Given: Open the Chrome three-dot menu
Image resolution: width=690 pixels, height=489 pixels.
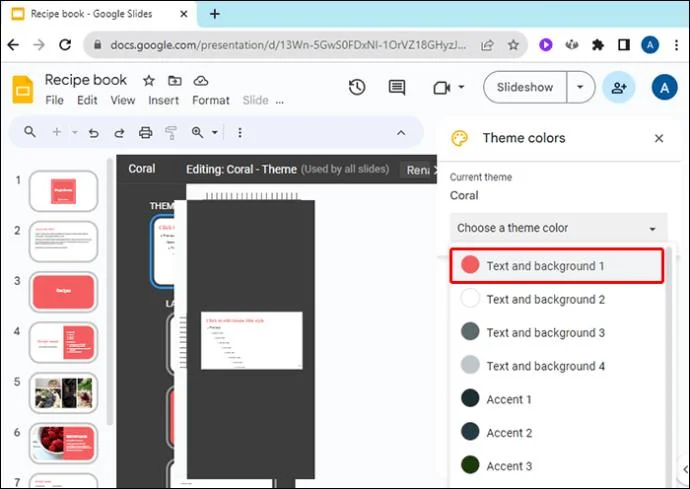Looking at the screenshot, I should click(x=676, y=44).
